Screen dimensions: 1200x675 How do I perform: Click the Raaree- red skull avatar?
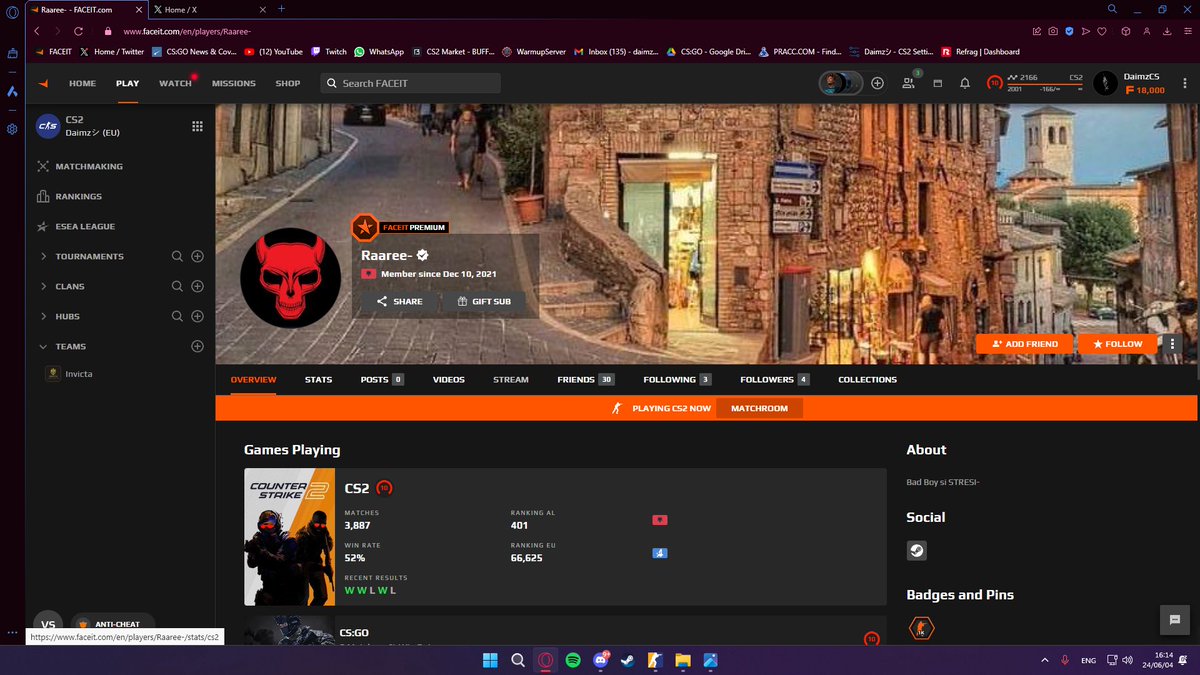(x=291, y=277)
